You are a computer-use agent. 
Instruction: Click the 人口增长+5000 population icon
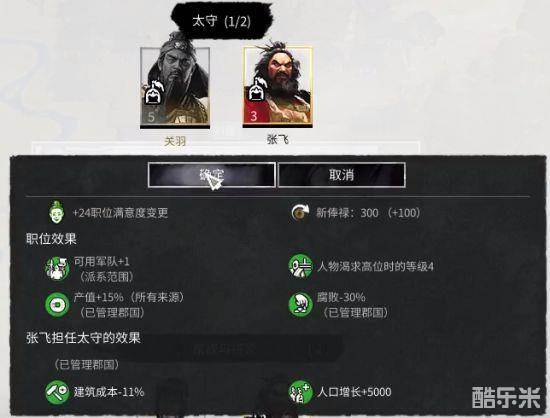300,392
